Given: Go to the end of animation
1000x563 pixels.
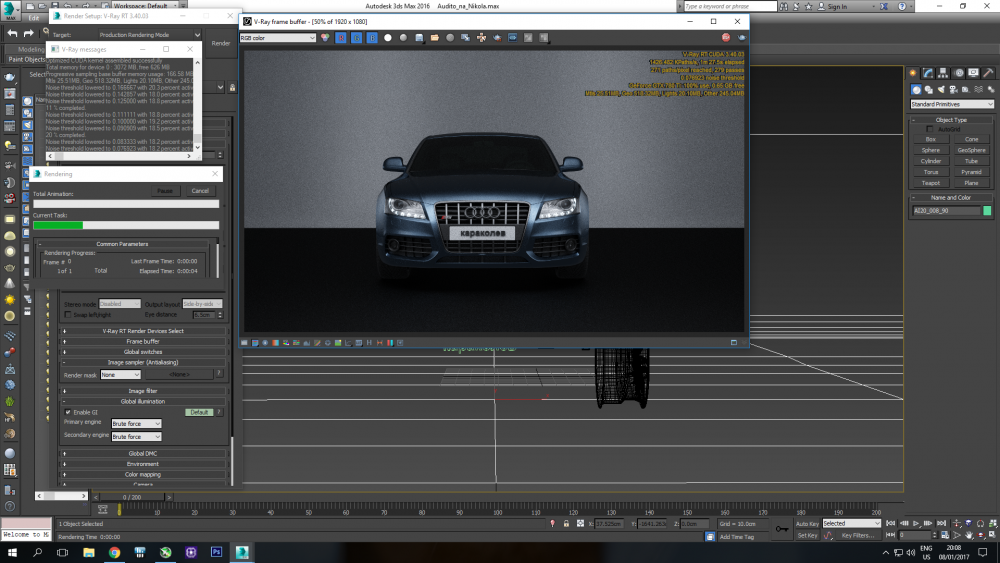Looking at the screenshot, I should tap(941, 523).
